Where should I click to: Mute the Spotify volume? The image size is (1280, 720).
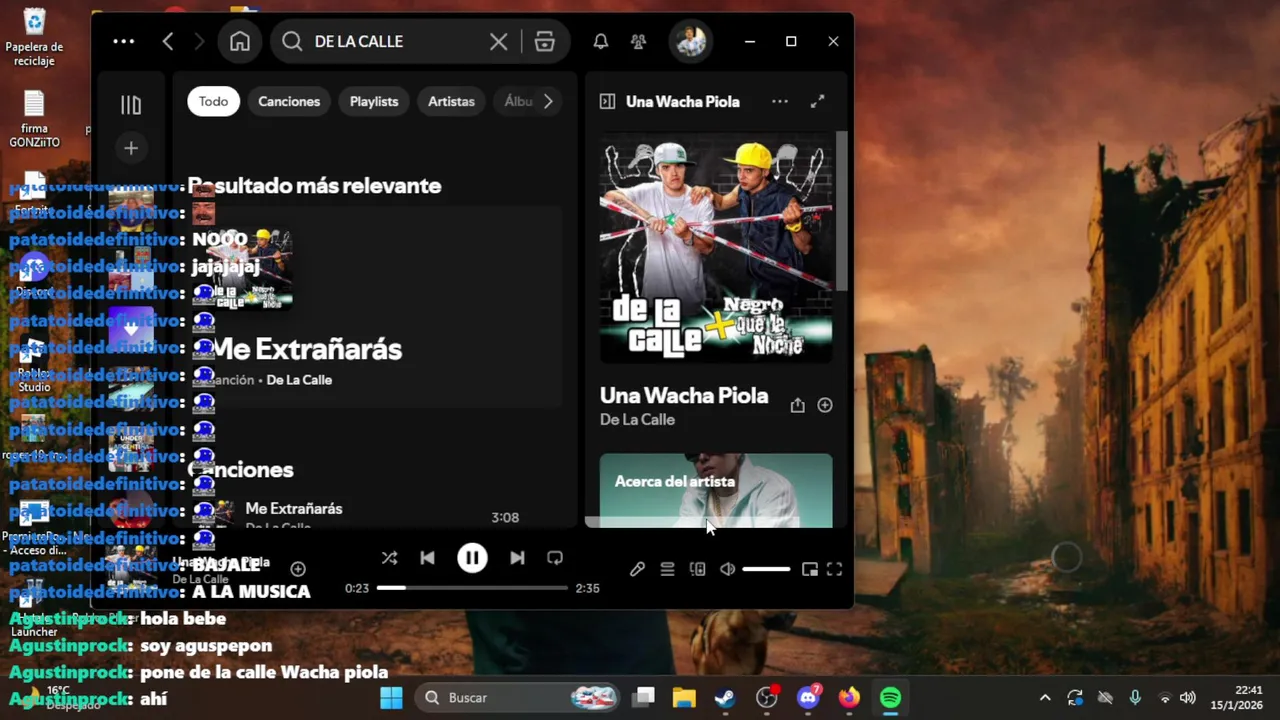[x=727, y=569]
